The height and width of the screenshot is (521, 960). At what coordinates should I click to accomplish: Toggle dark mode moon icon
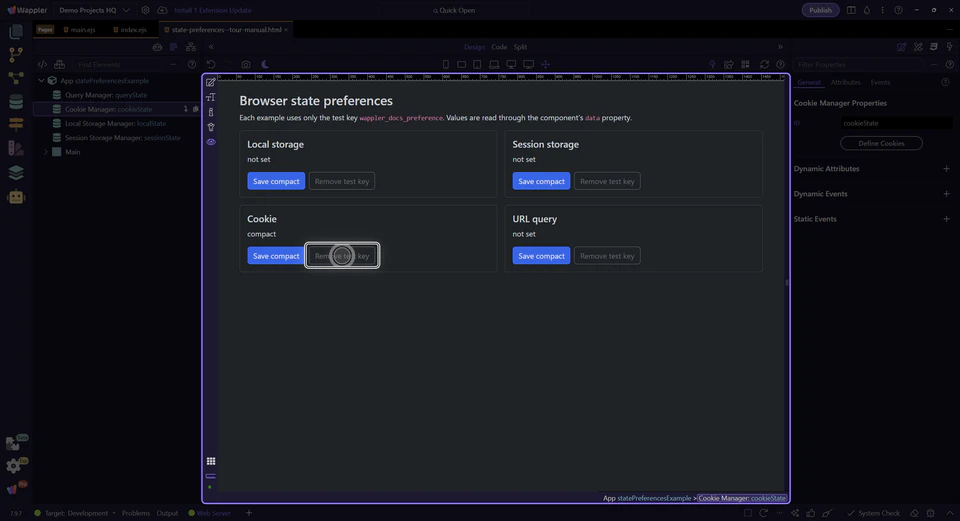(265, 64)
